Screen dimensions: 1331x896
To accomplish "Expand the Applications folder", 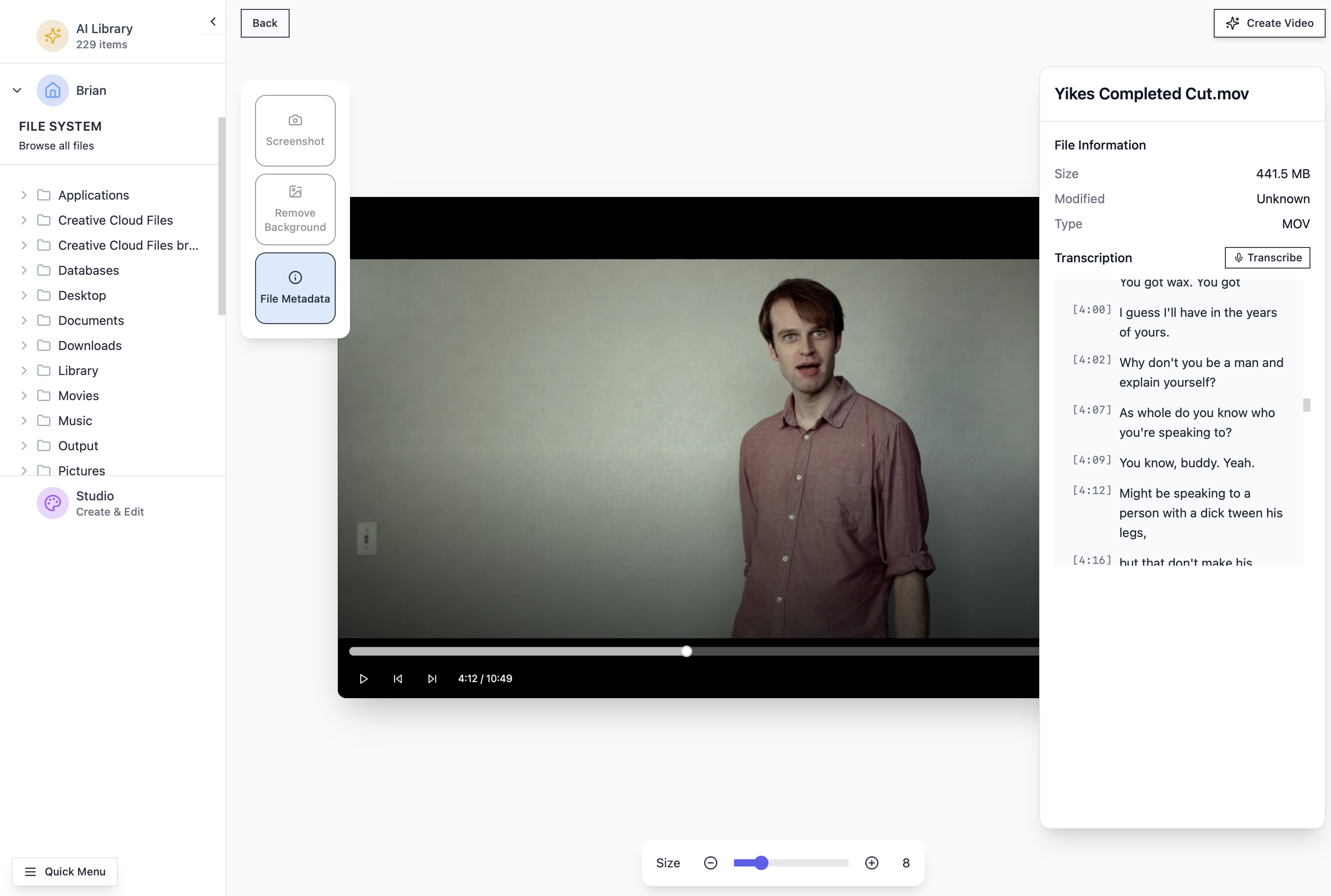I will point(24,196).
